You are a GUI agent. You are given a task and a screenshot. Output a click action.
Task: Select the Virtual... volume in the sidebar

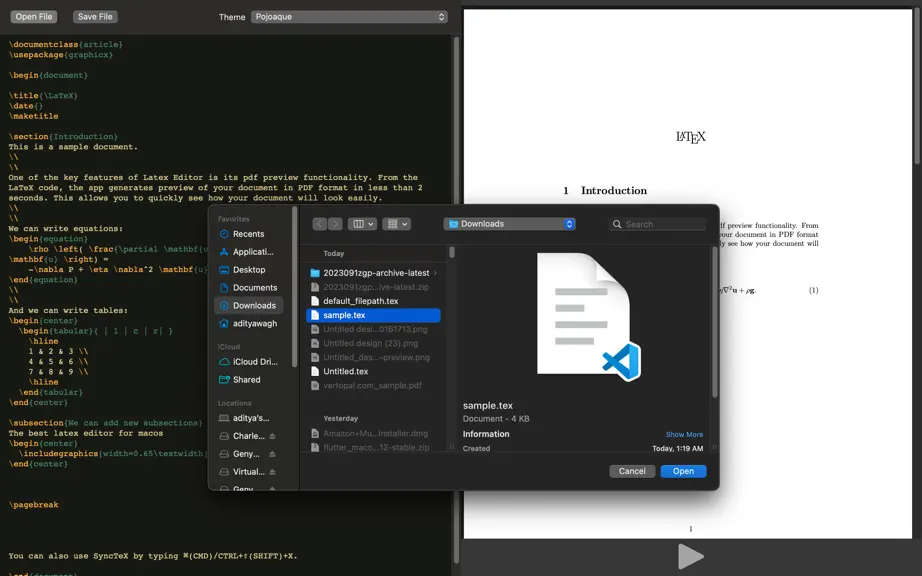click(242, 472)
